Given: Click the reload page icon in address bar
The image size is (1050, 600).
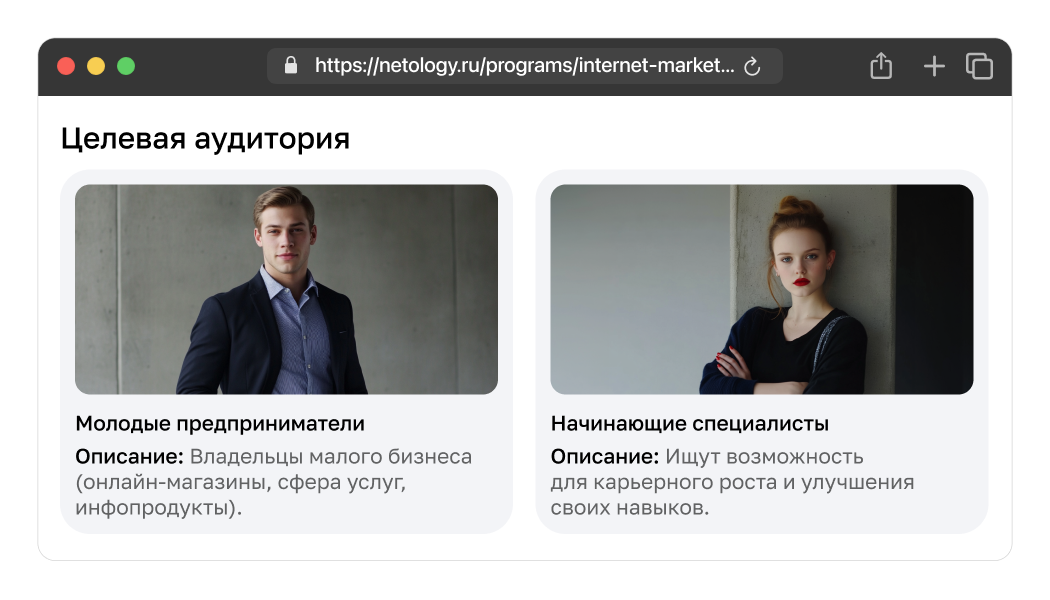Looking at the screenshot, I should (x=752, y=66).
